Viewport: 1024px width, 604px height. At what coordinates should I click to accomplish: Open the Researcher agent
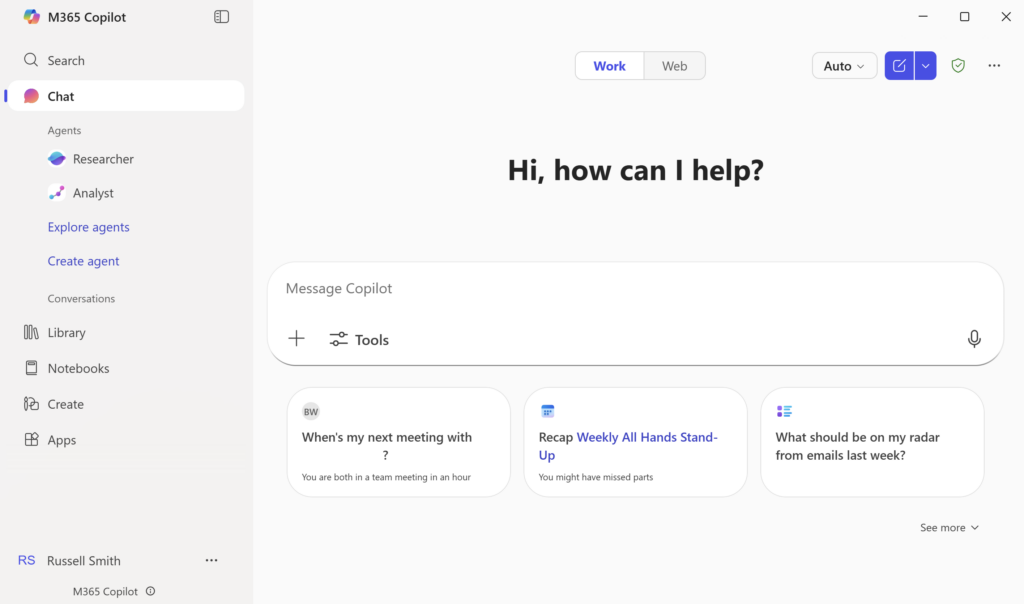(103, 158)
